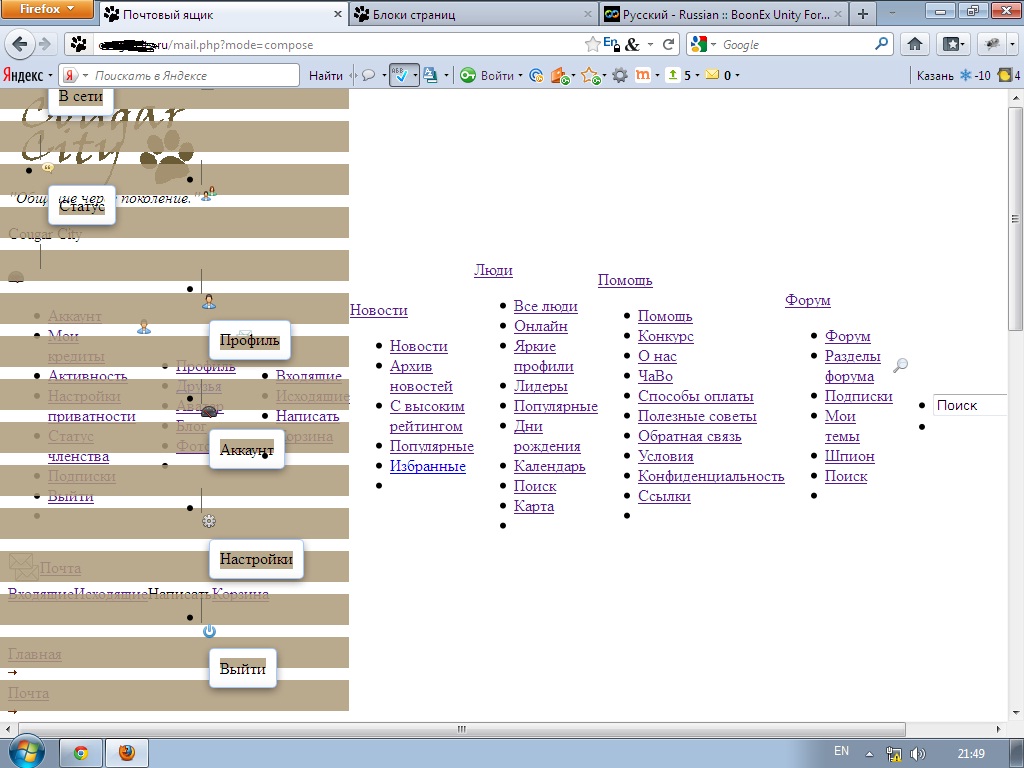Click the settings gear icon above Настройки
The width and height of the screenshot is (1024, 768).
(209, 521)
